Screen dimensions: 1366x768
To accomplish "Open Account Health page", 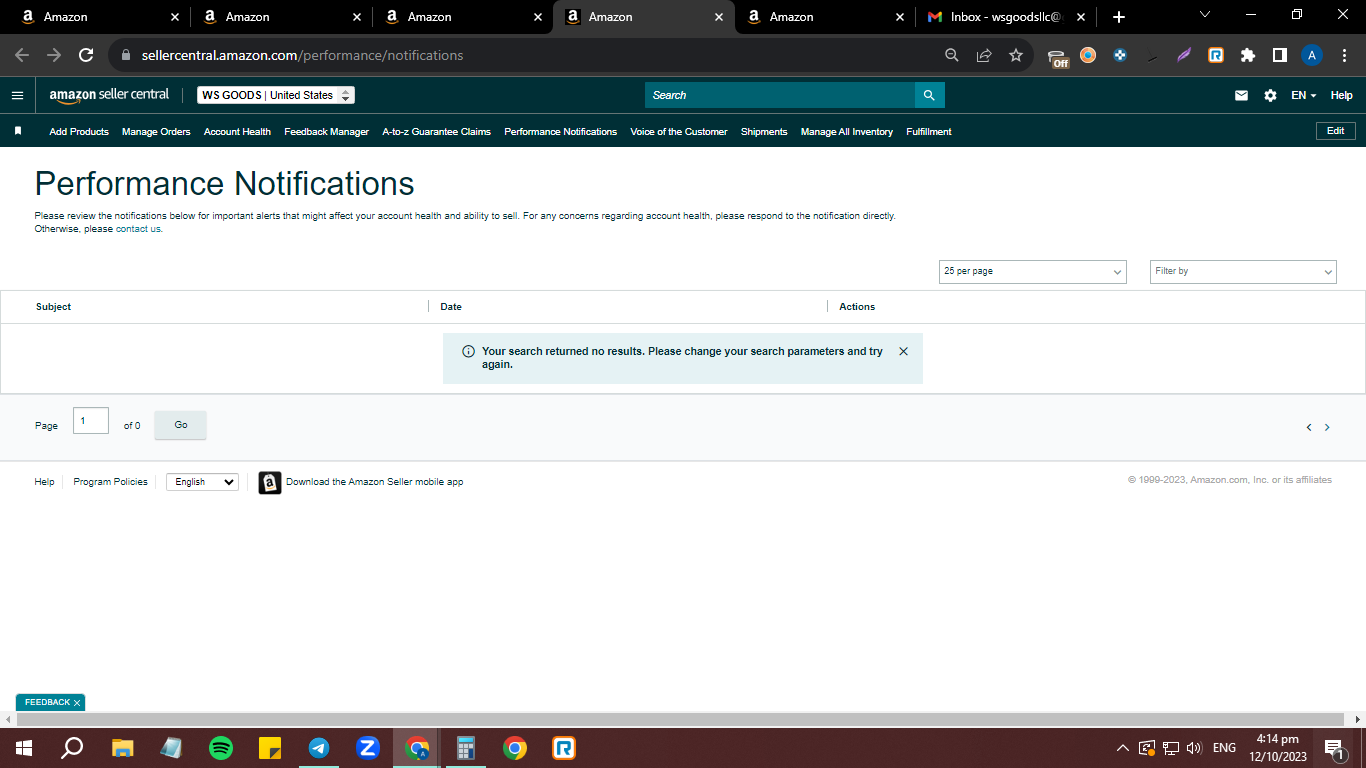I will (237, 131).
